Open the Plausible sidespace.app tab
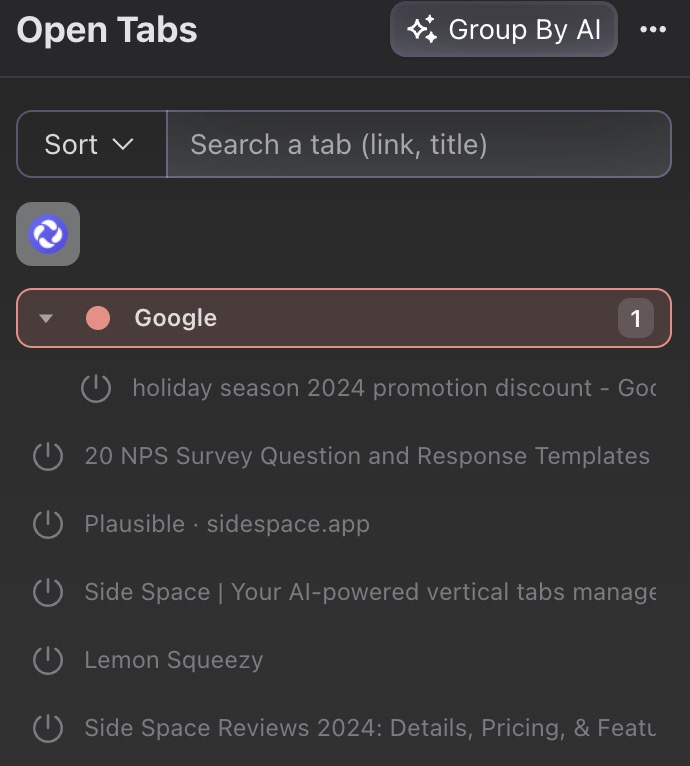 227,524
